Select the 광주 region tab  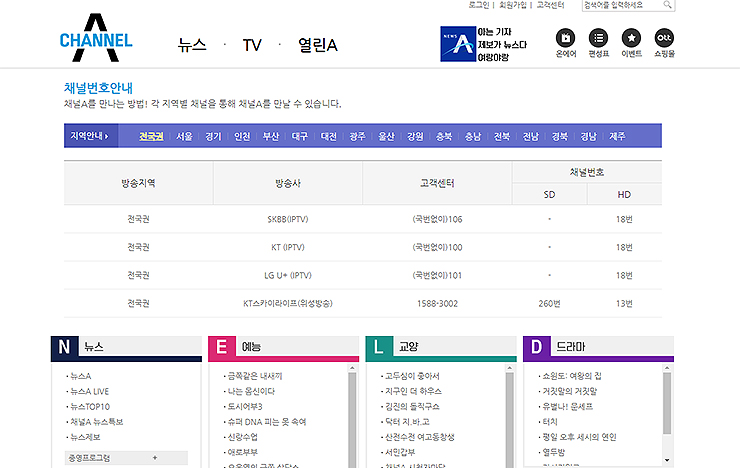(357, 136)
